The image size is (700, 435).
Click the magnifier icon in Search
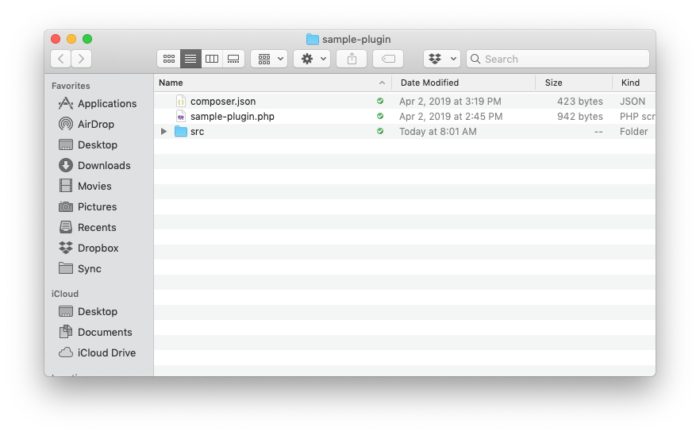[x=475, y=59]
